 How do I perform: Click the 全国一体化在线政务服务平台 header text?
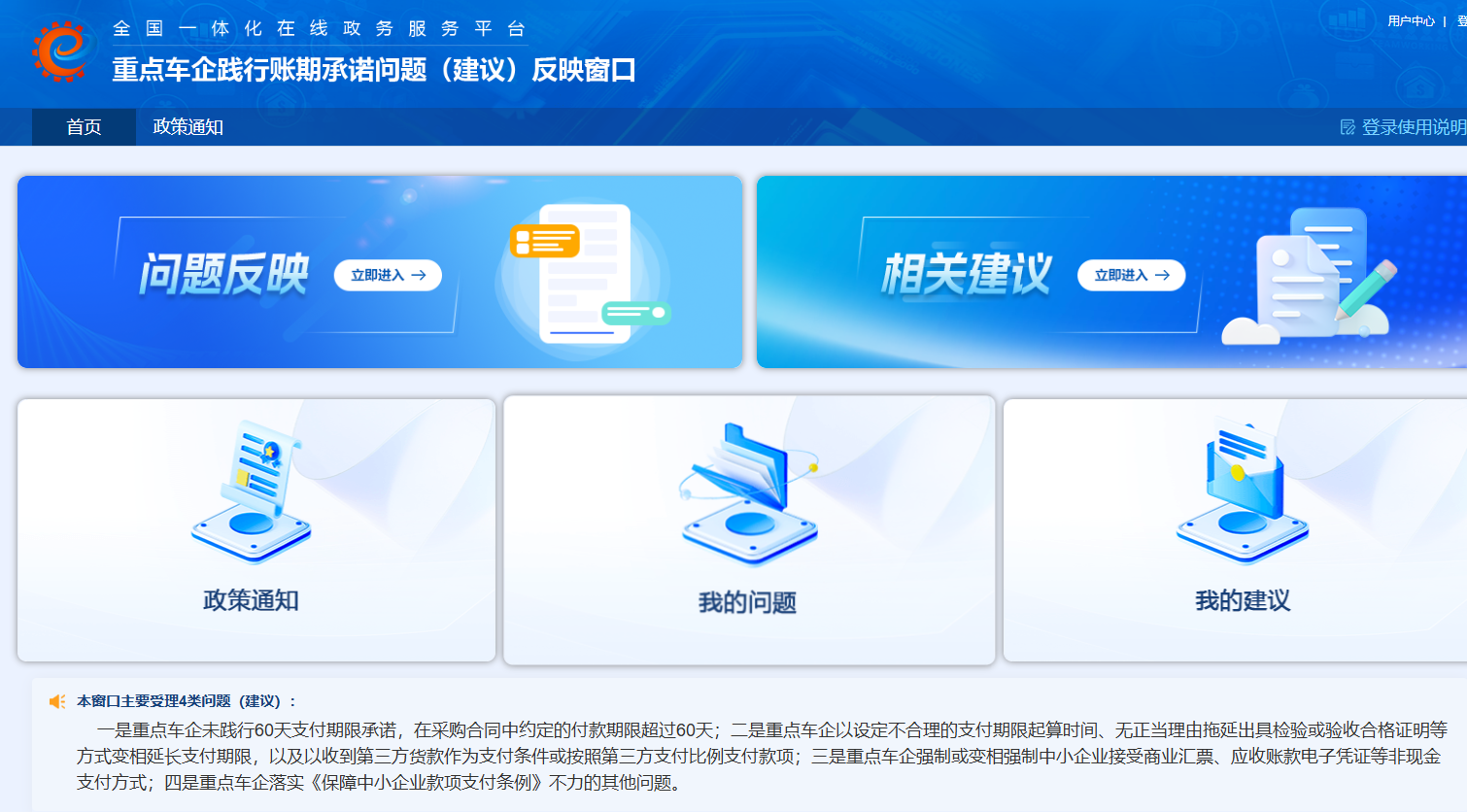[320, 29]
